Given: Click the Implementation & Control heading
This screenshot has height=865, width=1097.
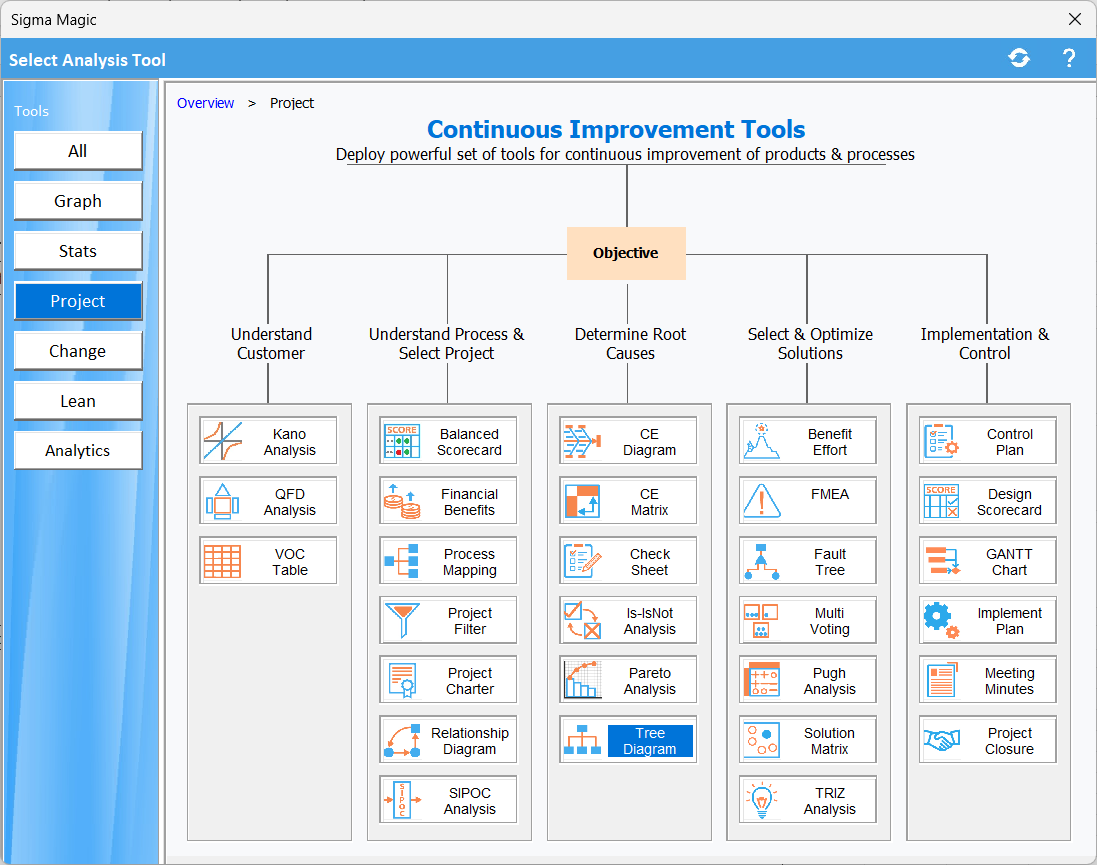Looking at the screenshot, I should (984, 344).
